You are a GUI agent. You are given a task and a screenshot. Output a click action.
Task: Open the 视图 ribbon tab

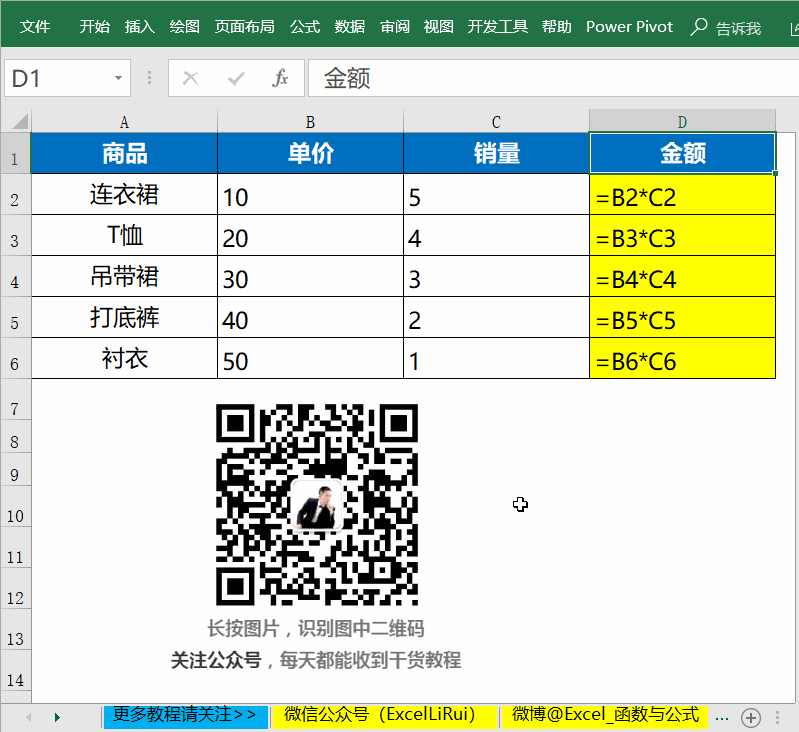(x=438, y=26)
